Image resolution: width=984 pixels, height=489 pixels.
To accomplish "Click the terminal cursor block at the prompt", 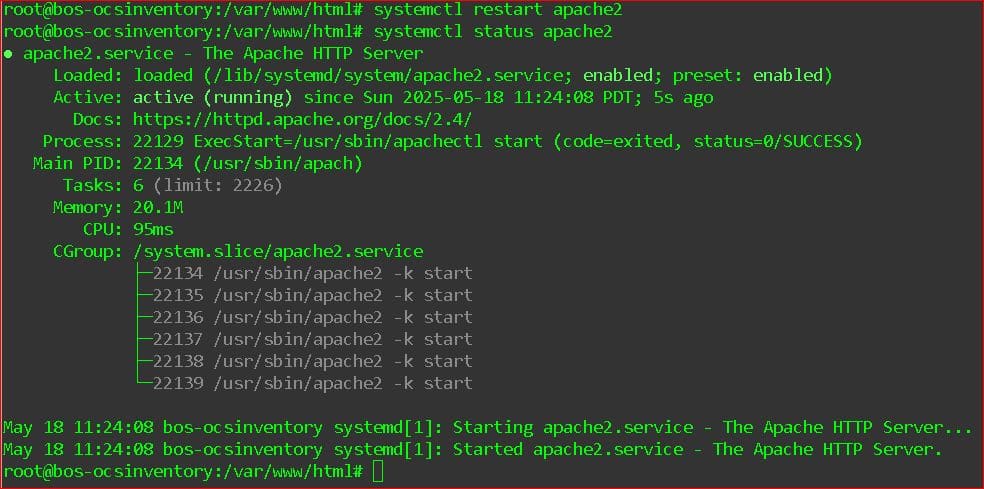I will click(378, 471).
